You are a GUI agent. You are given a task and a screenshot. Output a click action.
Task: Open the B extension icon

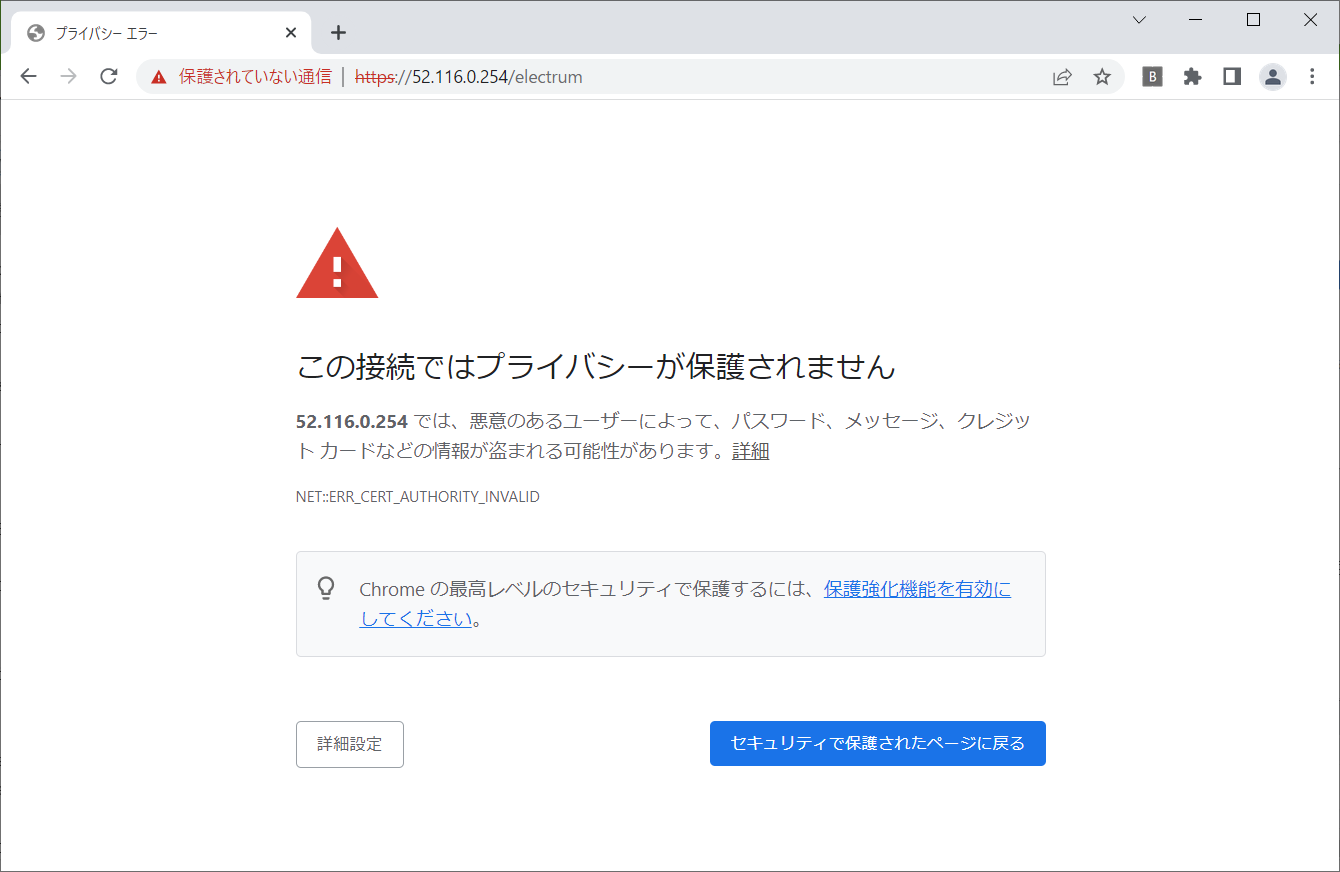(1152, 77)
